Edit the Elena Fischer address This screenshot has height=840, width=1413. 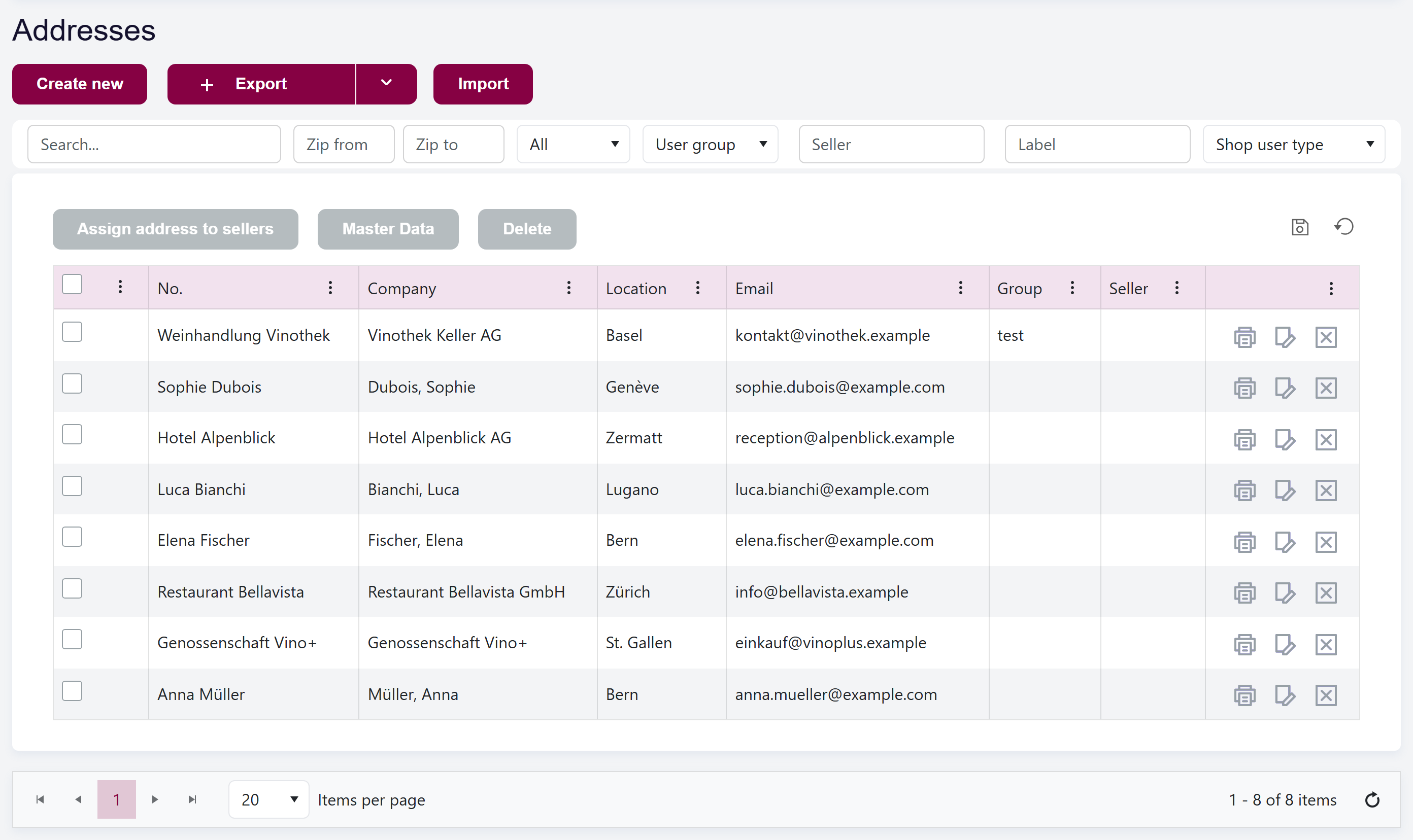pyautogui.click(x=1285, y=542)
